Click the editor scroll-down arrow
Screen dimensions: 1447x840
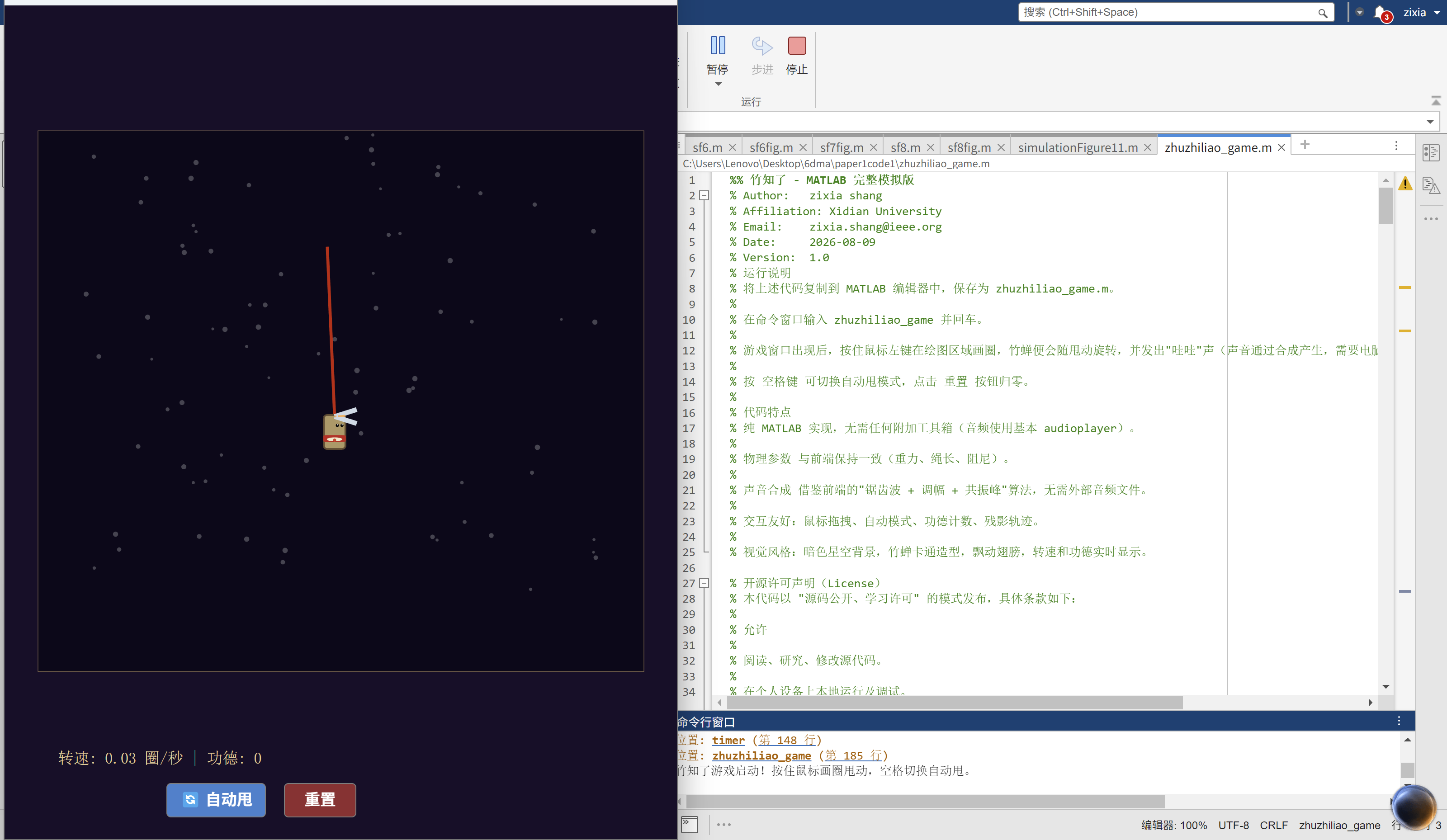point(1385,687)
